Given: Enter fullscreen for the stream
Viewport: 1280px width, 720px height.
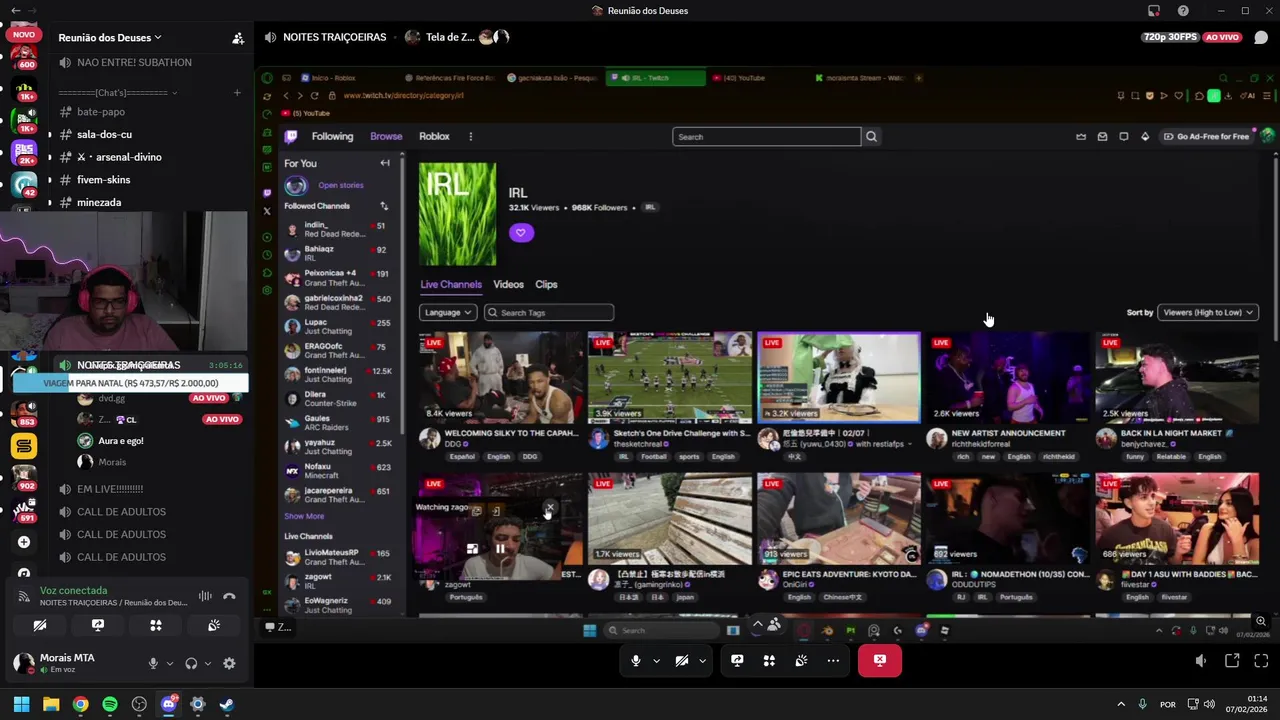Looking at the screenshot, I should [x=1261, y=660].
